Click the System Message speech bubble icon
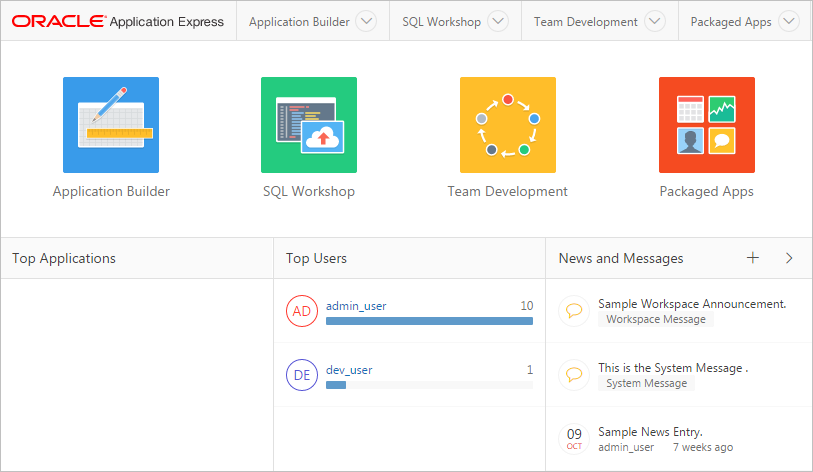 (574, 375)
